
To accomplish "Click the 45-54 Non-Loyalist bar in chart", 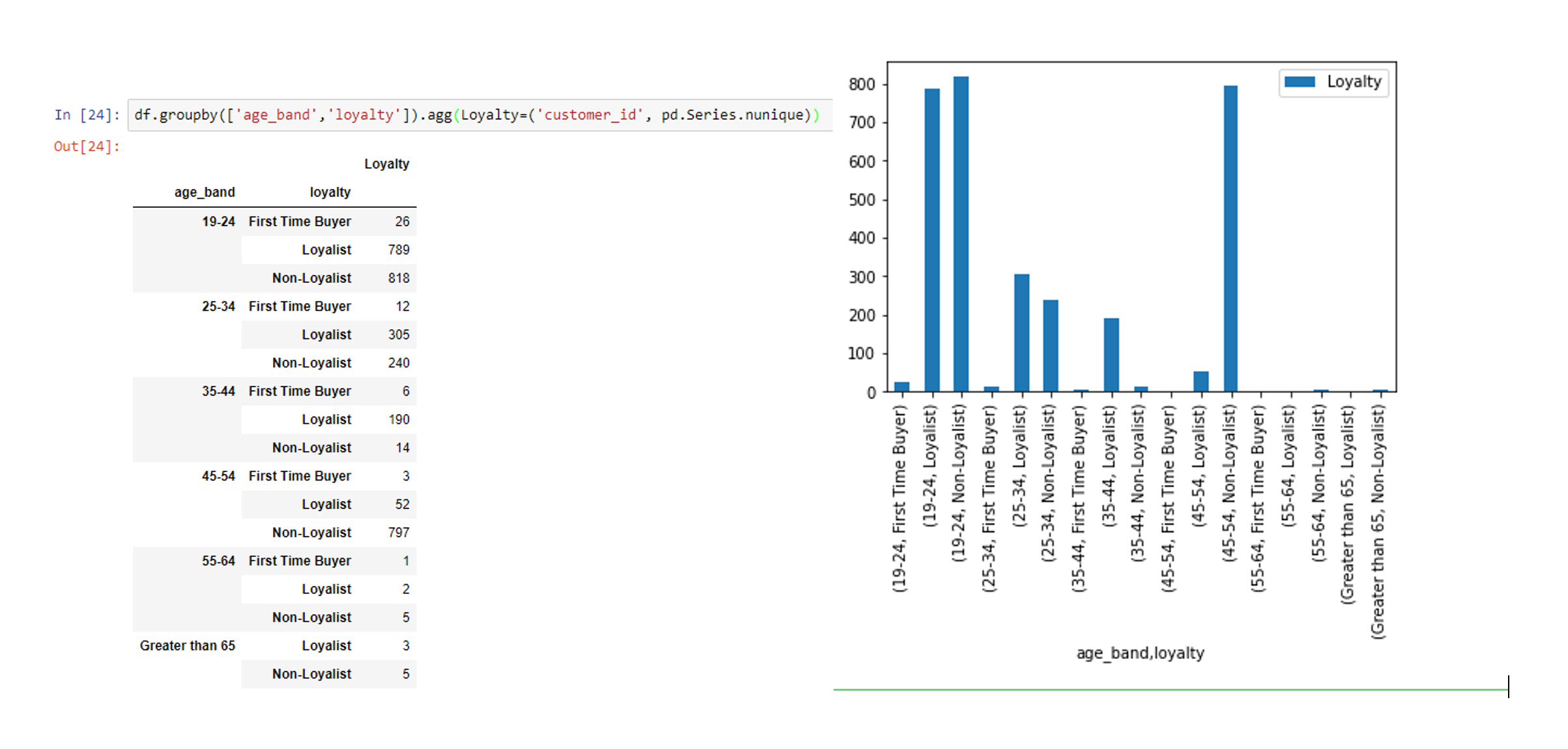I will click(x=1230, y=239).
